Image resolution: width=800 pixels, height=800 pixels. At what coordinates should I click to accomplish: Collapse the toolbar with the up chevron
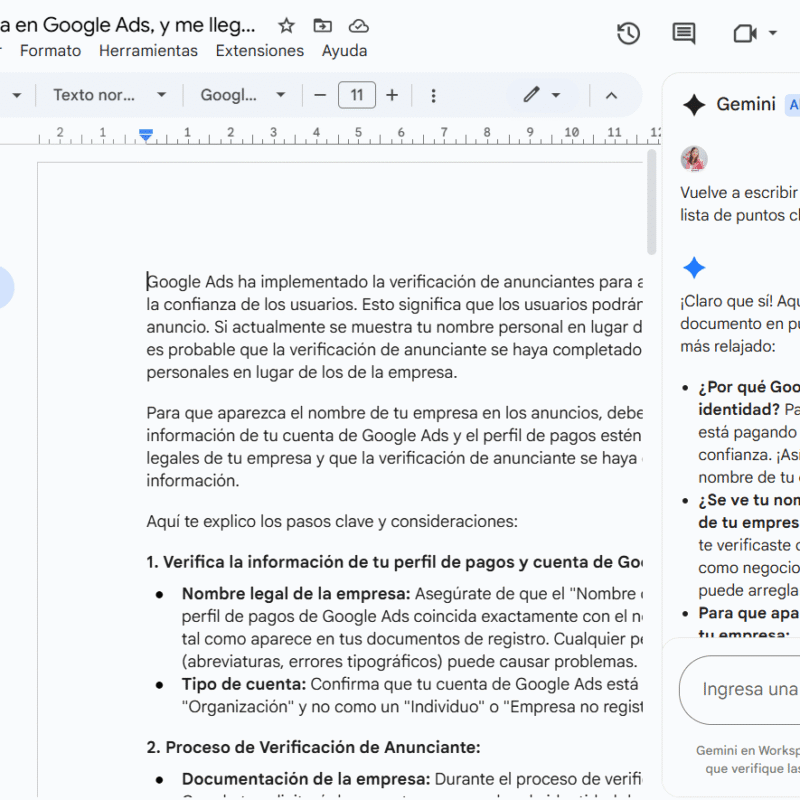coord(611,95)
